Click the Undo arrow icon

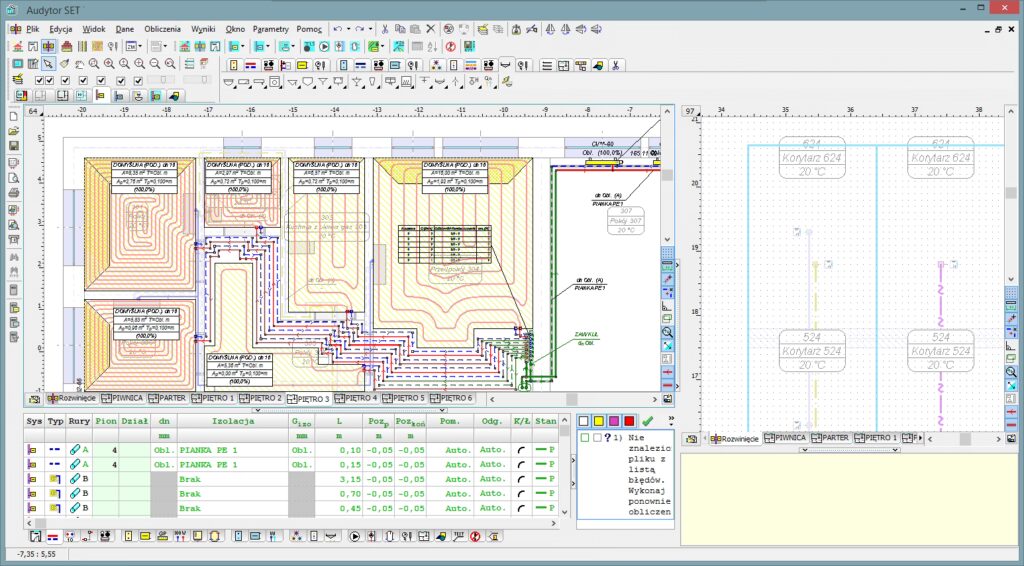338,30
